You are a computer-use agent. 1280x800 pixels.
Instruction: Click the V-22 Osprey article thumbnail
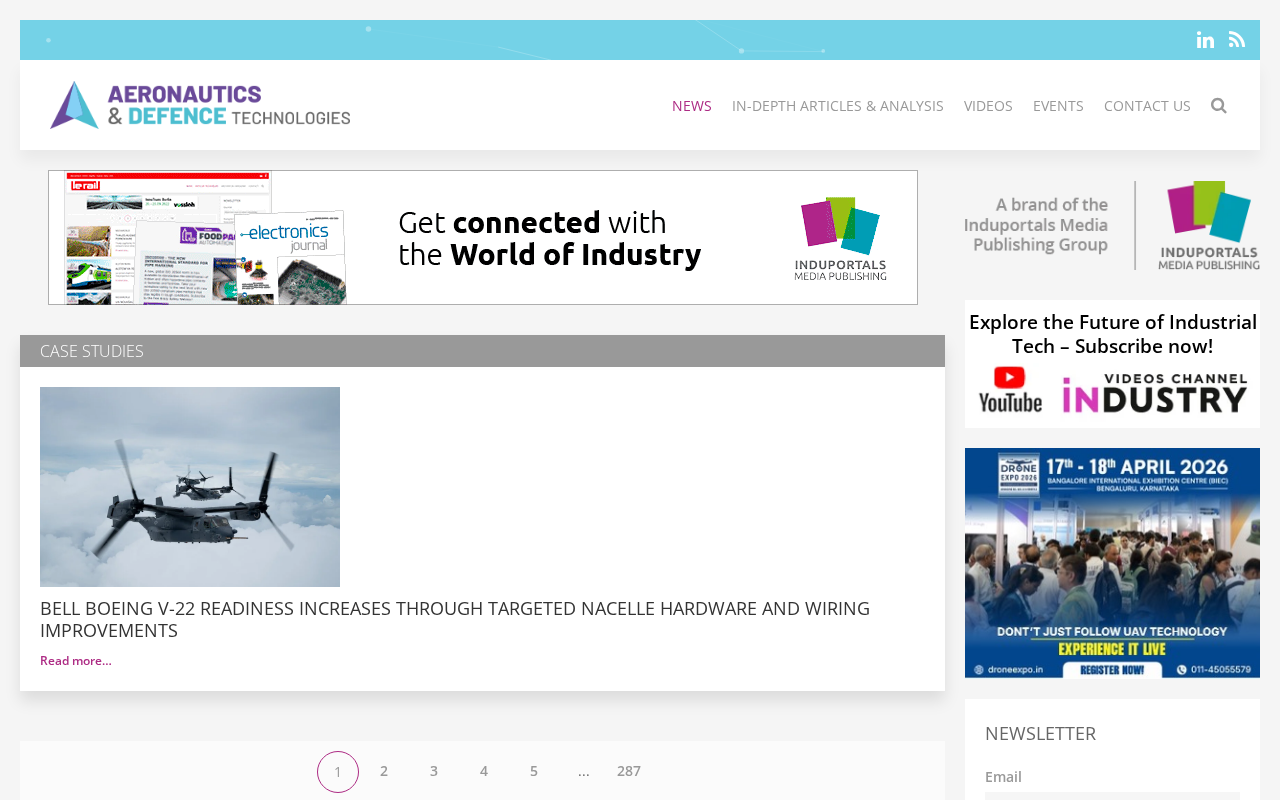tap(190, 487)
